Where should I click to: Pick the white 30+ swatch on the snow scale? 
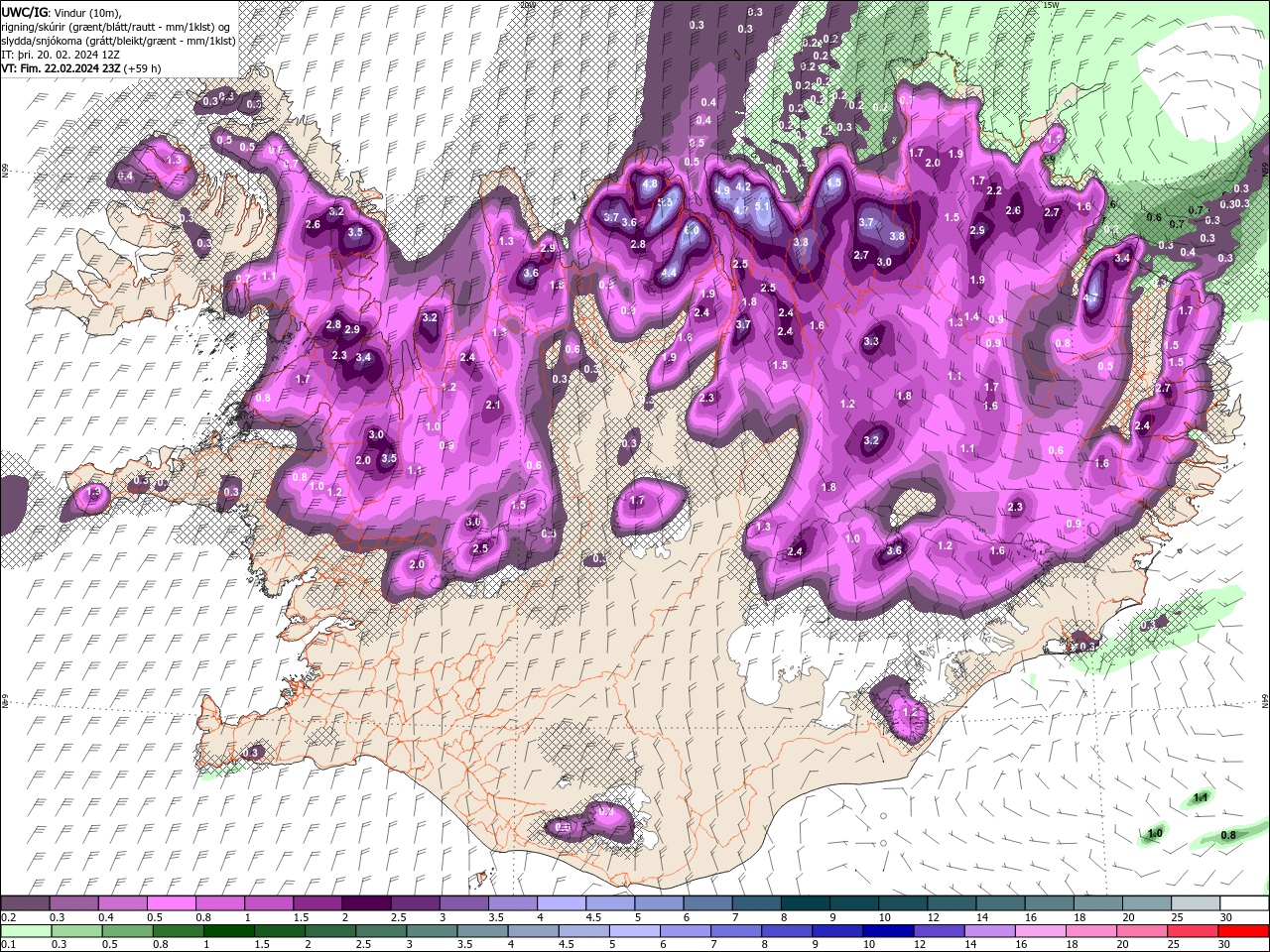(1244, 903)
